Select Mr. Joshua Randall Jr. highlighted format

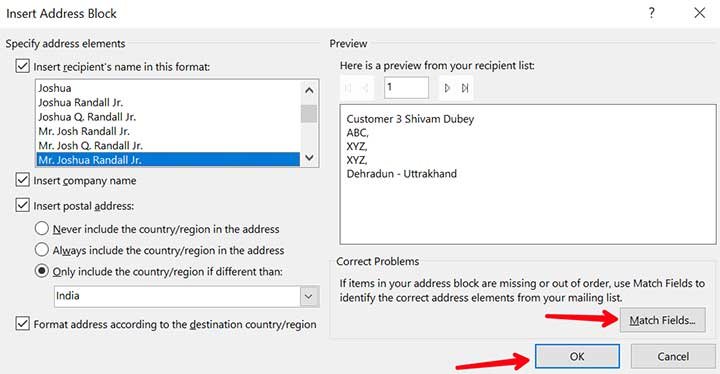pos(168,159)
